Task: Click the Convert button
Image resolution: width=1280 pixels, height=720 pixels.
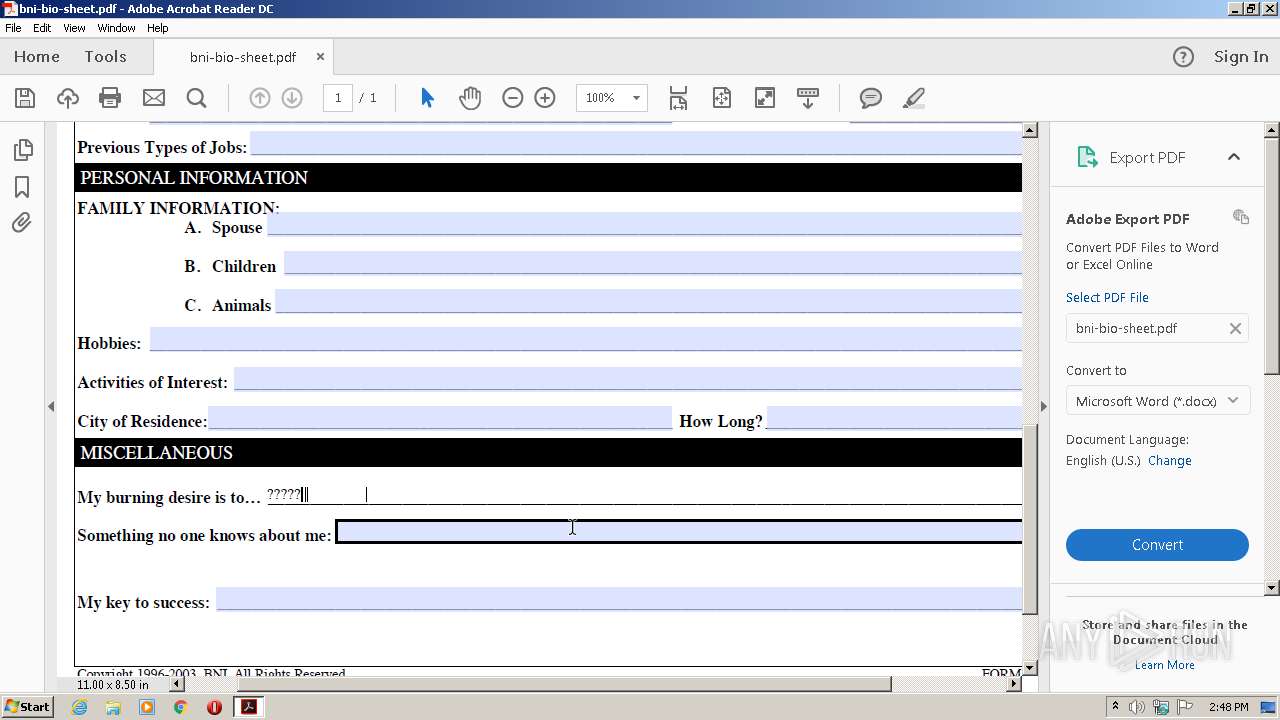Action: coord(1157,545)
